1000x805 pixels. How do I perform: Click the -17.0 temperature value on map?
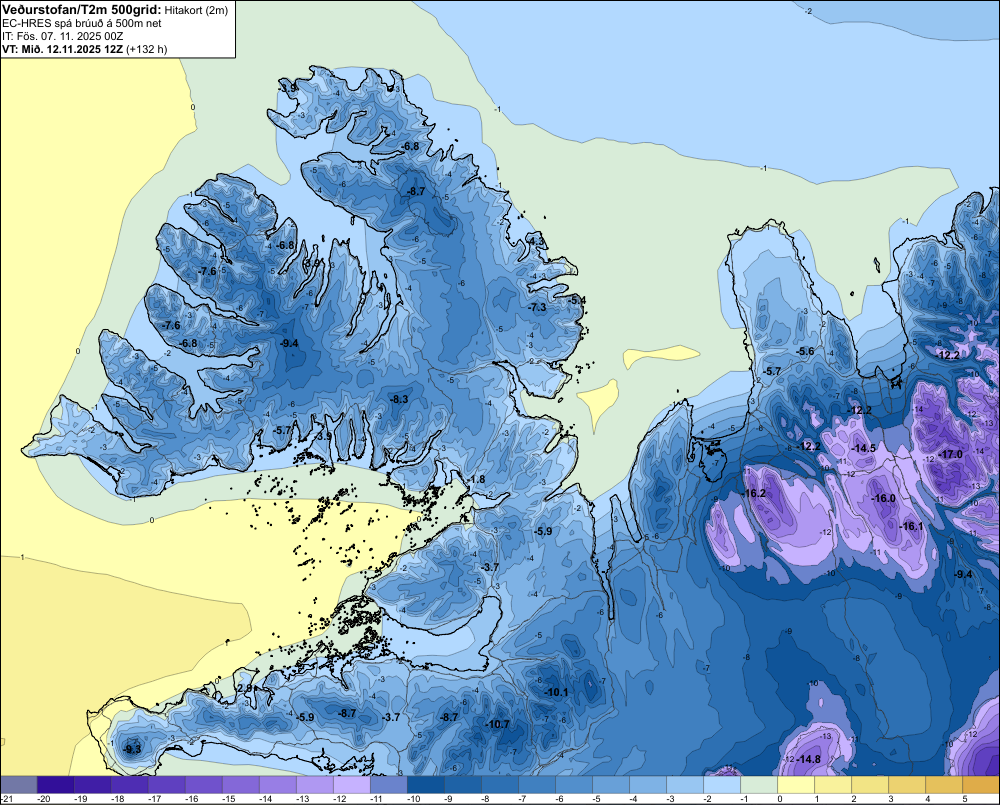[950, 454]
